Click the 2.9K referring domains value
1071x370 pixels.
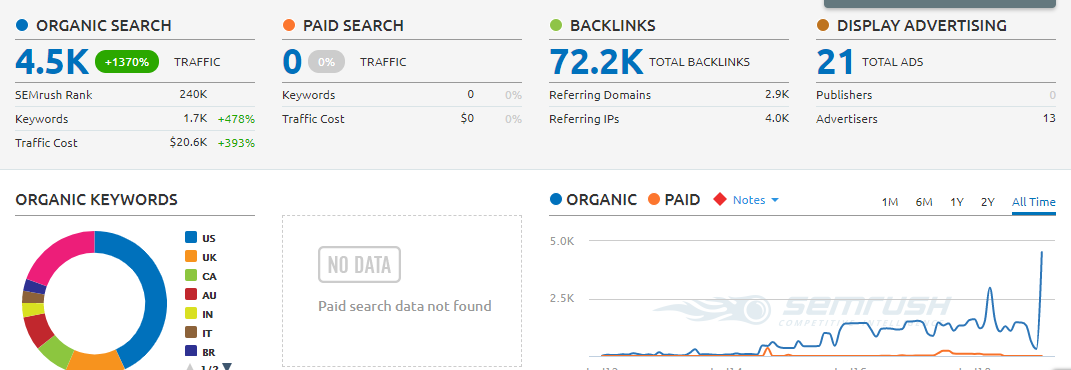point(777,95)
